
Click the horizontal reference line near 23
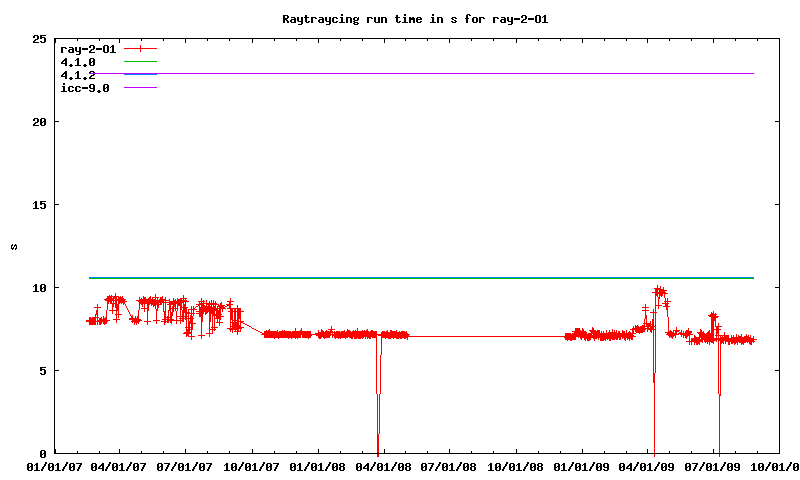coord(450,73)
